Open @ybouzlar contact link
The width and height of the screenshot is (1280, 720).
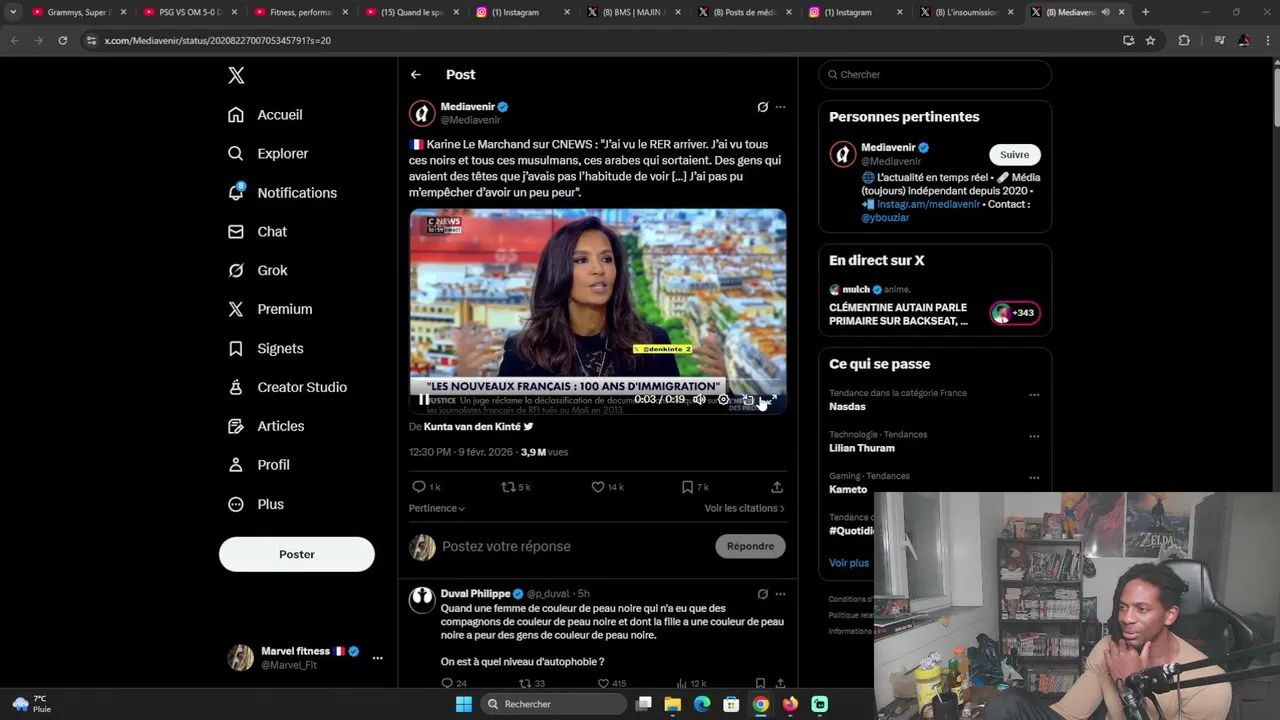(x=885, y=218)
